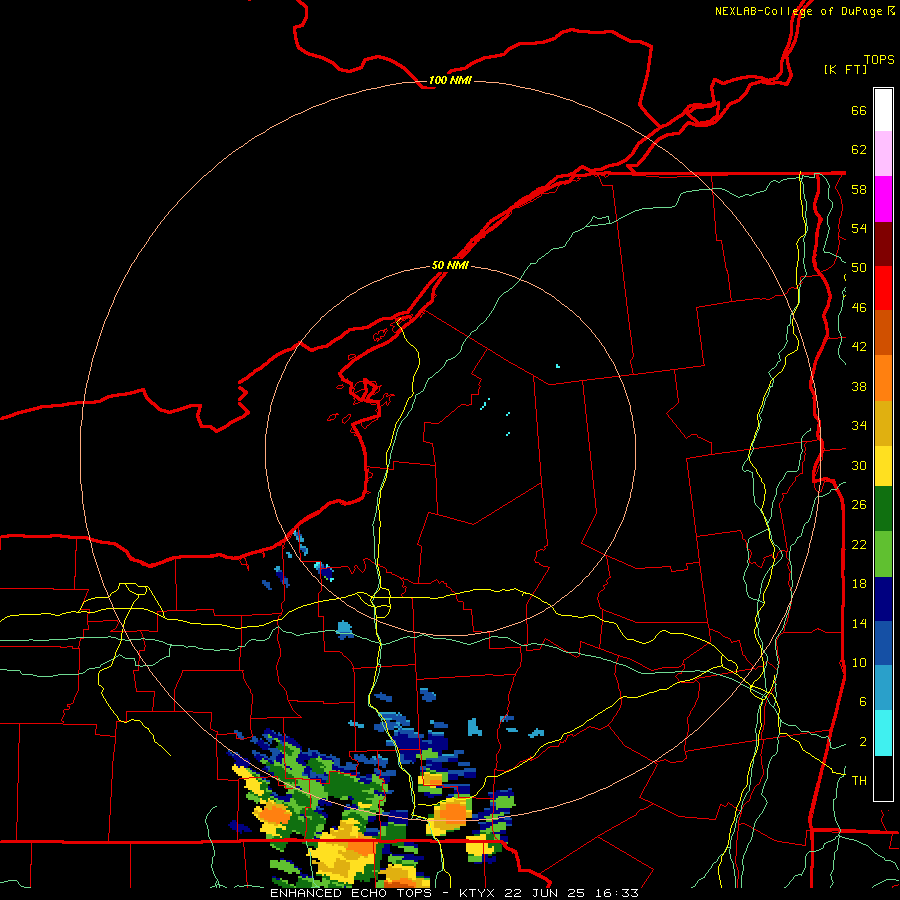Click the '62' legend value

pyautogui.click(x=859, y=150)
